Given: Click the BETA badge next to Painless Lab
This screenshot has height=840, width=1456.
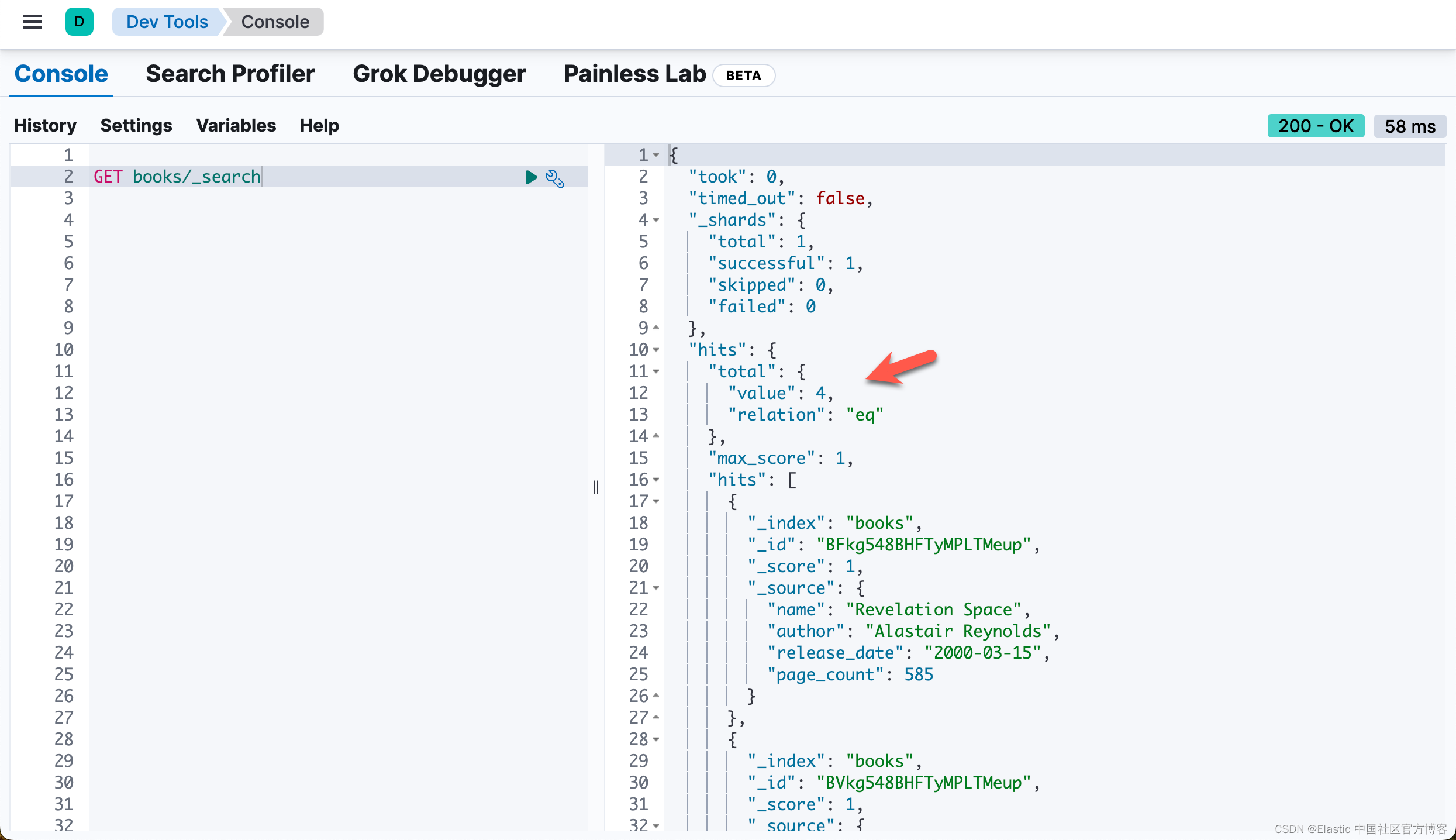Looking at the screenshot, I should (744, 75).
